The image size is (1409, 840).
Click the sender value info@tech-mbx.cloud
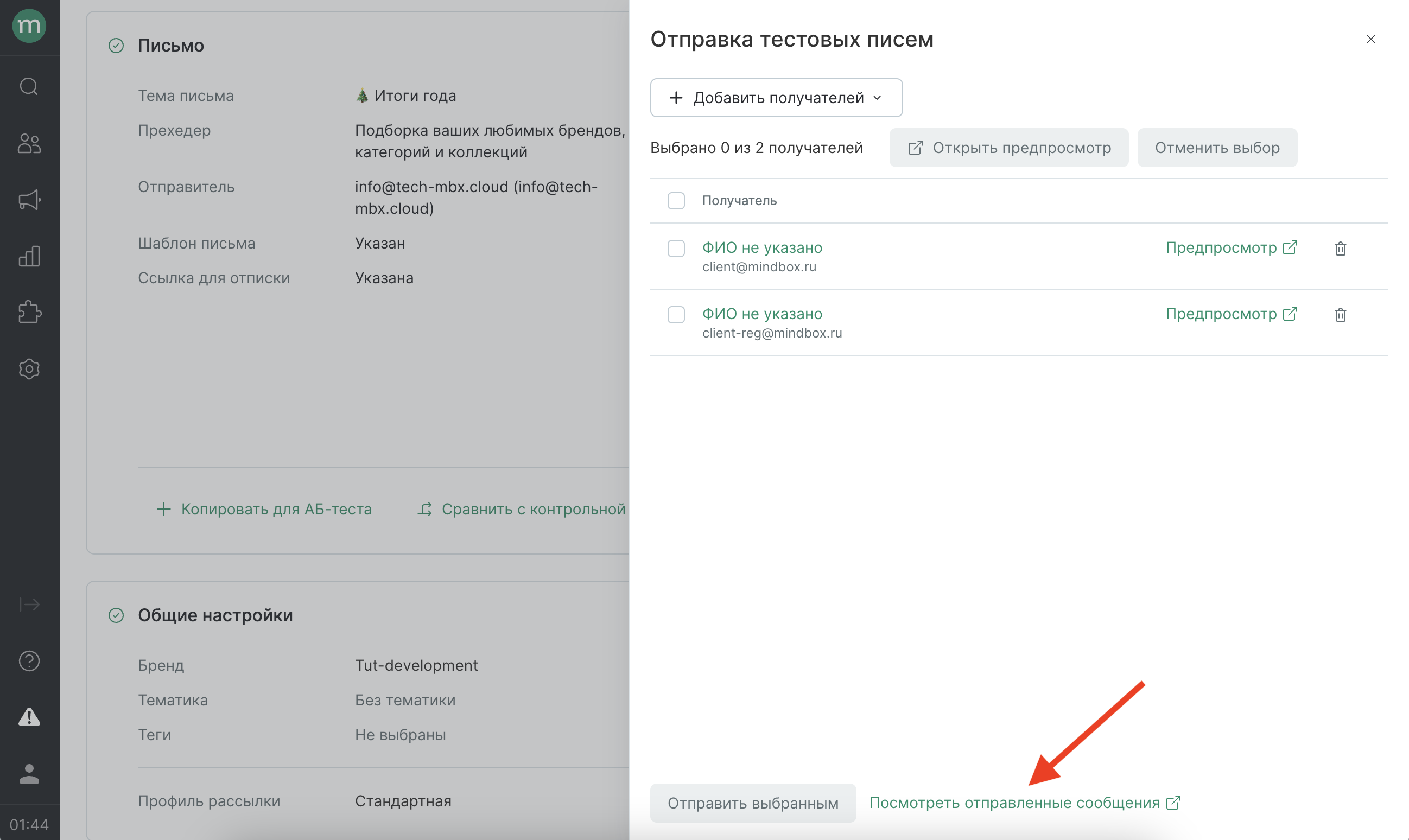pos(475,198)
